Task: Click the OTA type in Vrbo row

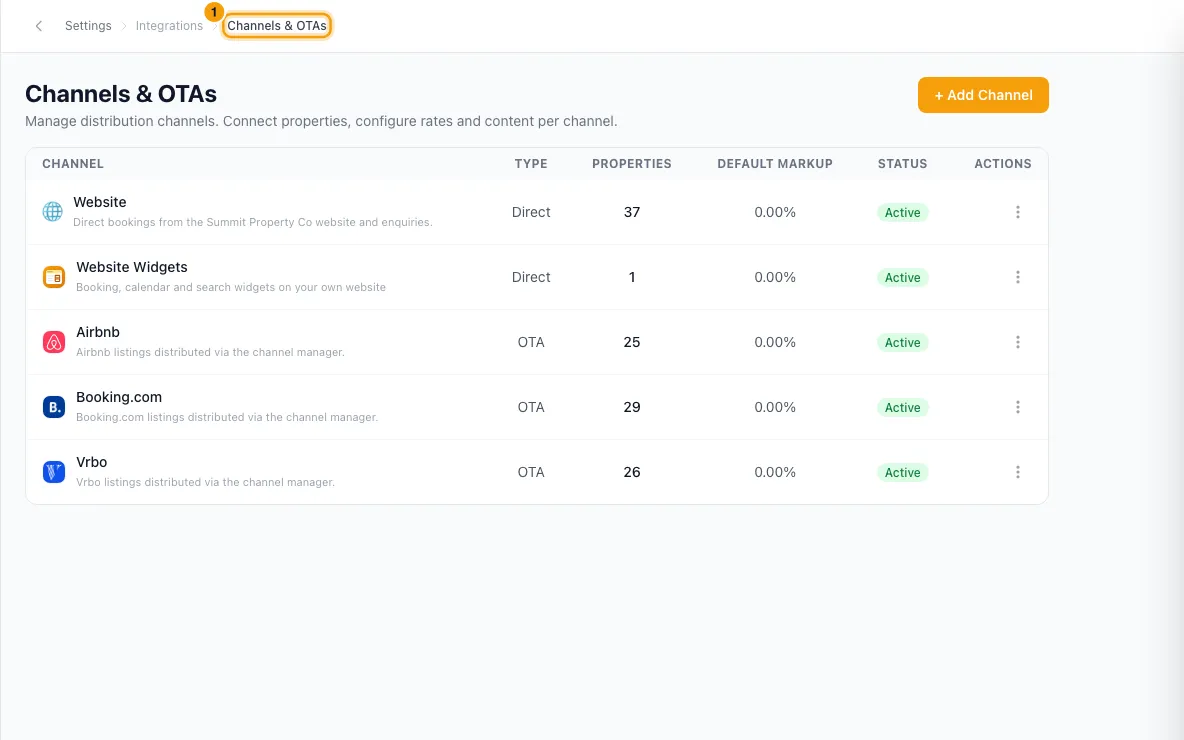Action: click(531, 472)
